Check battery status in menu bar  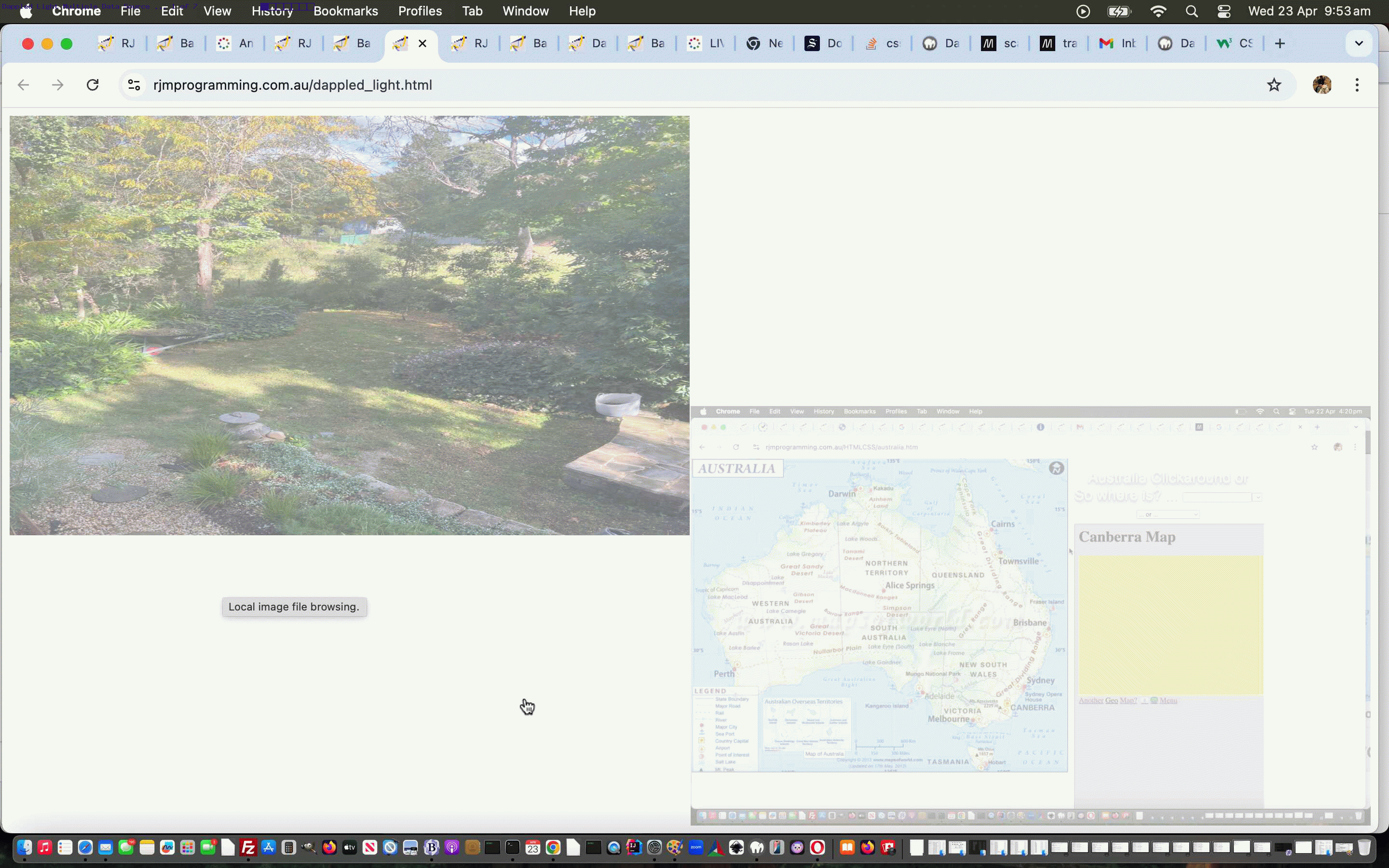[1119, 11]
